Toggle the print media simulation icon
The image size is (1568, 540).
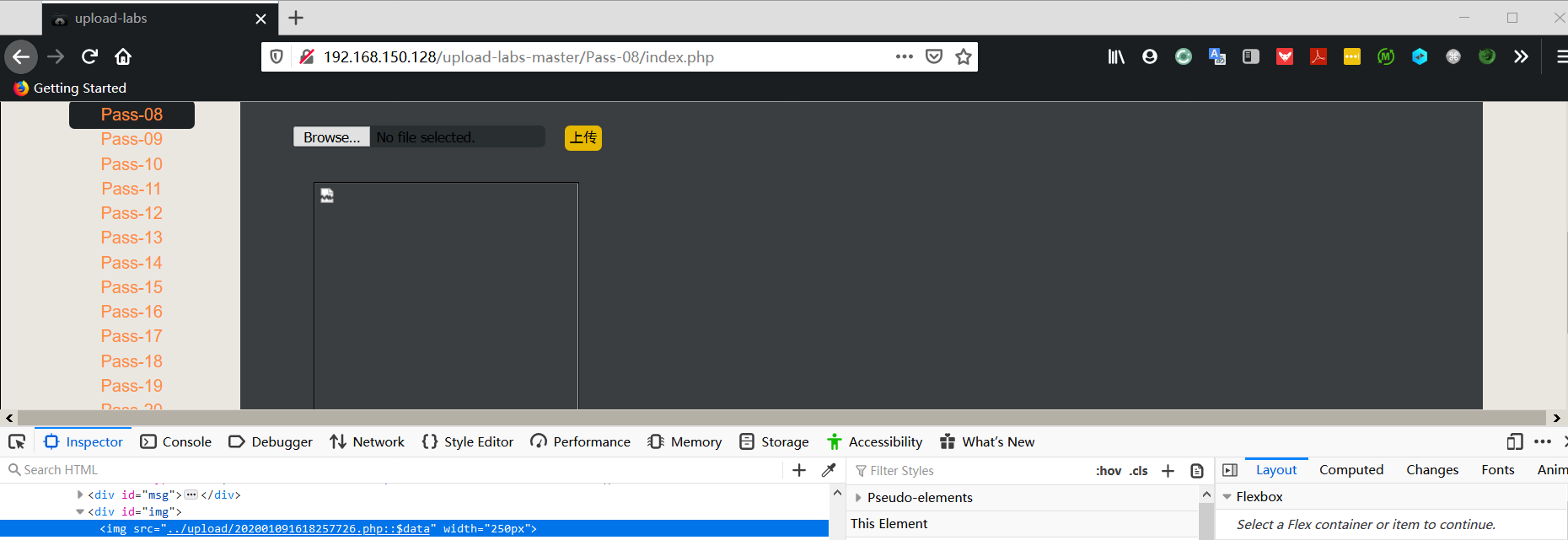click(1197, 471)
